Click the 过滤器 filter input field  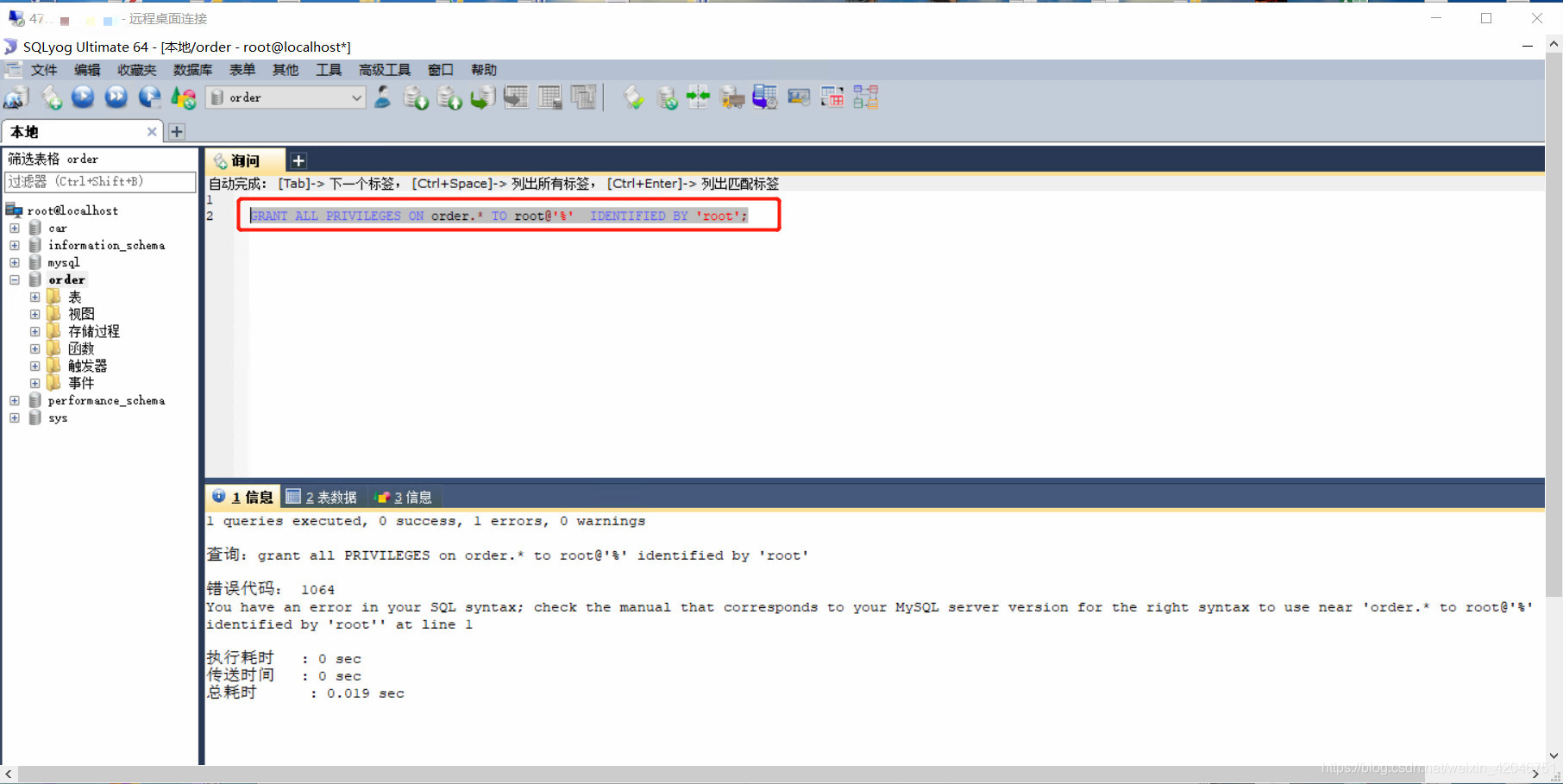(x=100, y=182)
